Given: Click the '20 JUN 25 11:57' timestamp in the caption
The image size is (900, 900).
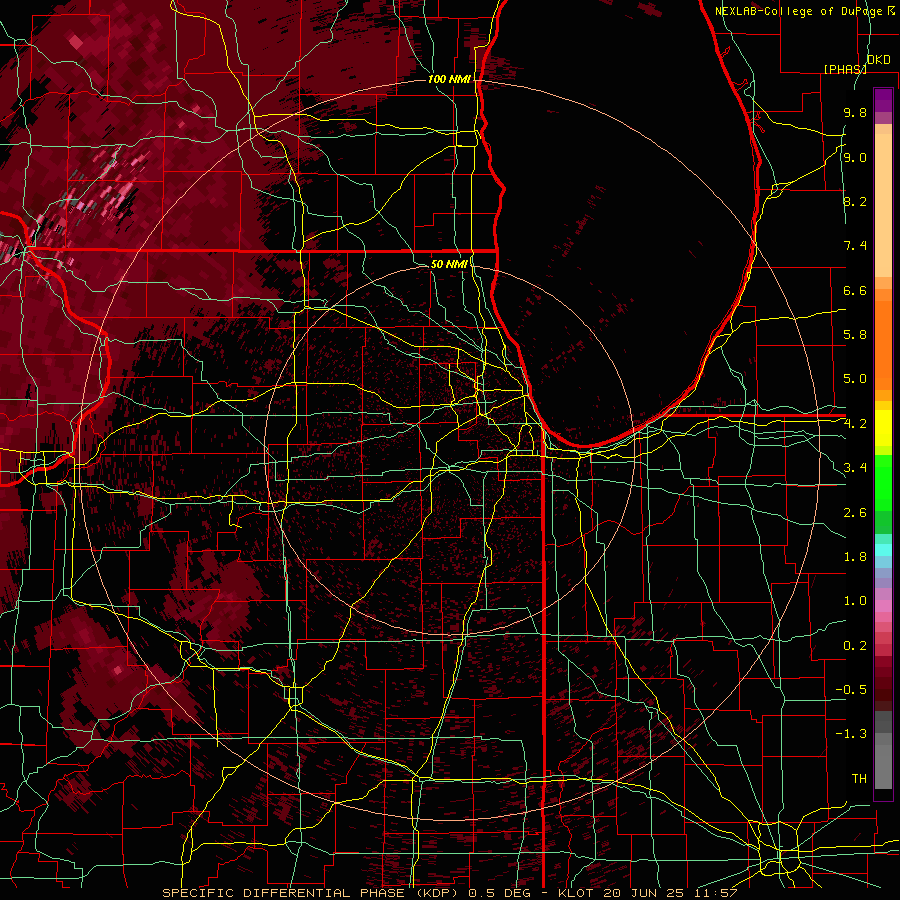Looking at the screenshot, I should click(x=670, y=893).
